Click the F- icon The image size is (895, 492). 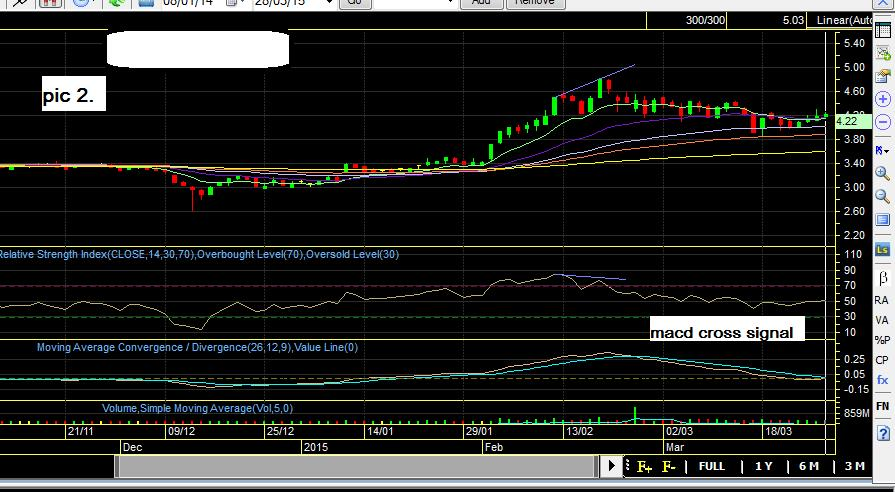click(x=668, y=467)
